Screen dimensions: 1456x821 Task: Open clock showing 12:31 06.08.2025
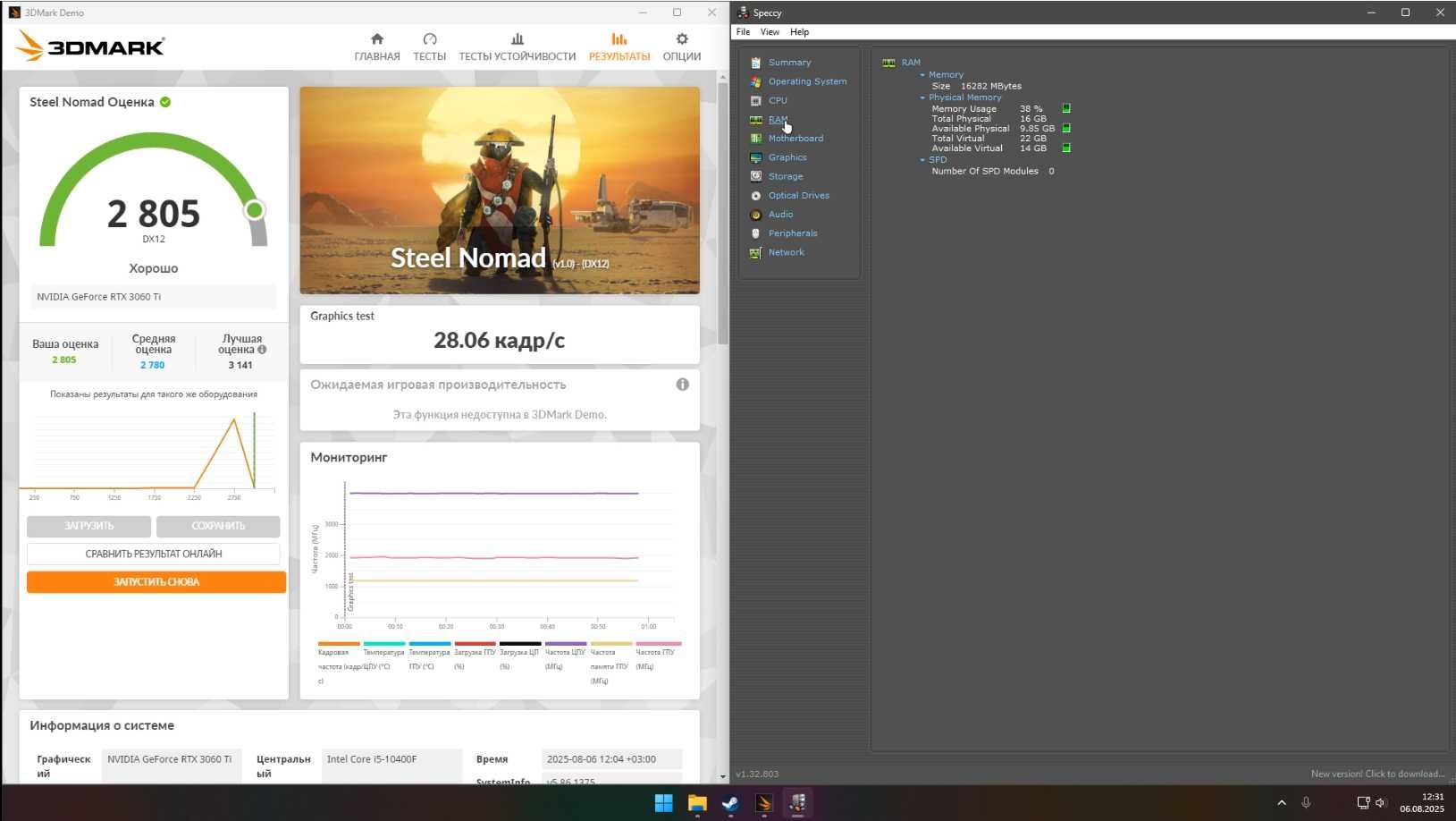pos(1422,802)
